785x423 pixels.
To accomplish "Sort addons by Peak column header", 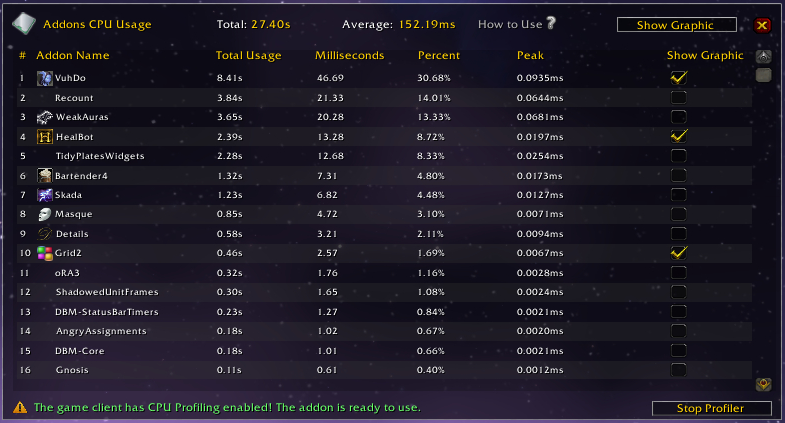I will coord(530,56).
